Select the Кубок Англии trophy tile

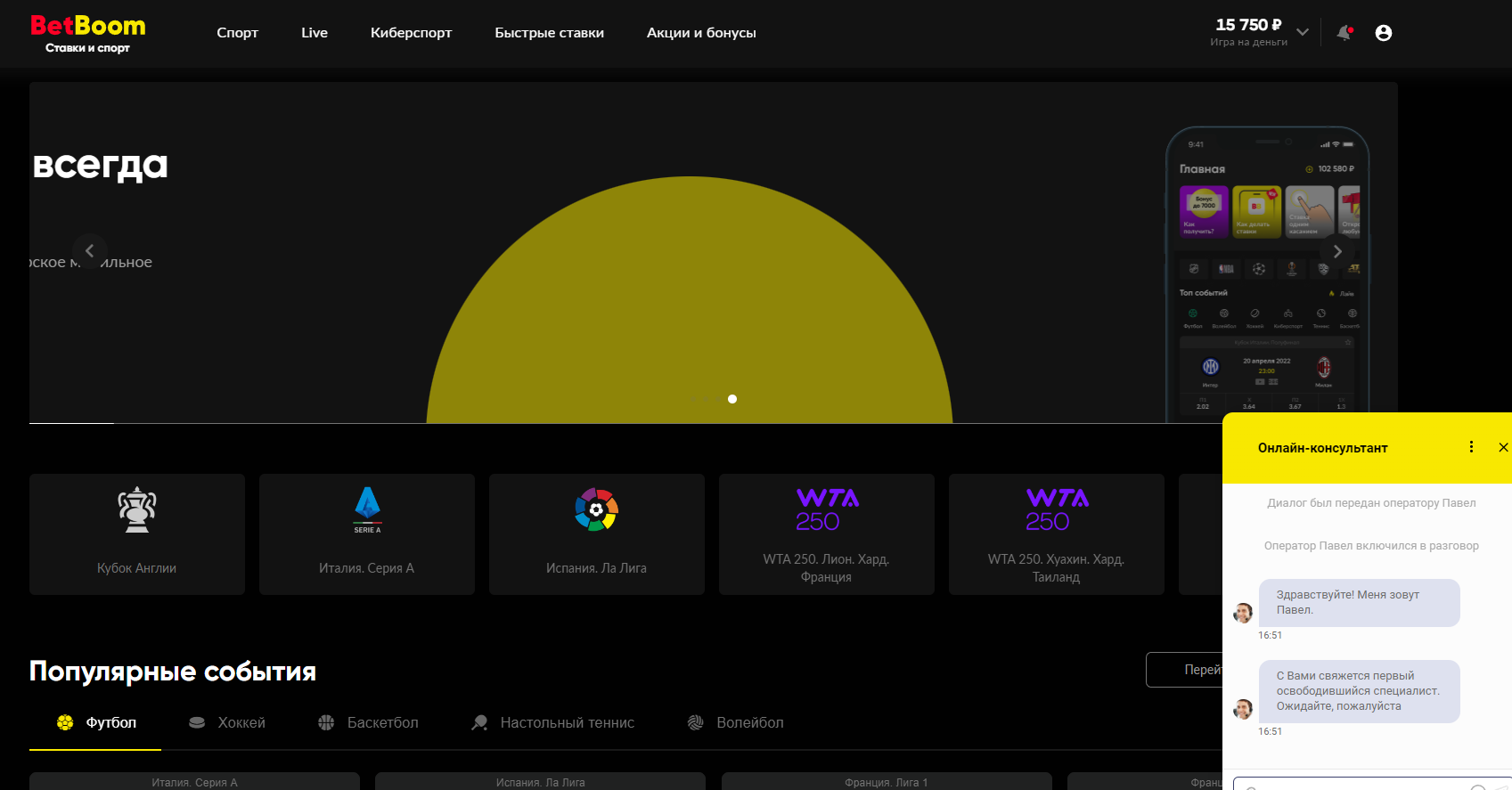pyautogui.click(x=137, y=533)
